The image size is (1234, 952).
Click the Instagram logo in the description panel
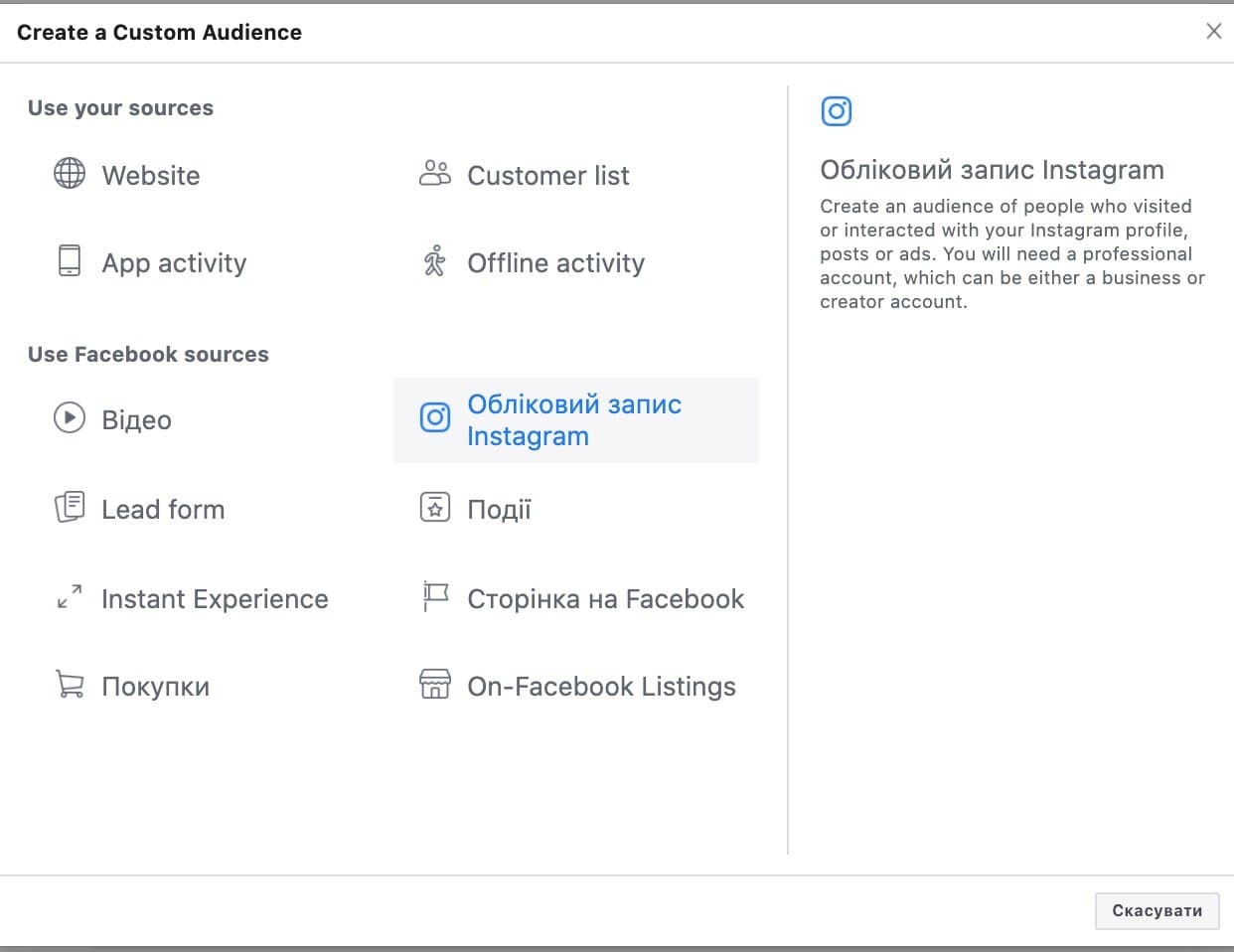(x=836, y=111)
